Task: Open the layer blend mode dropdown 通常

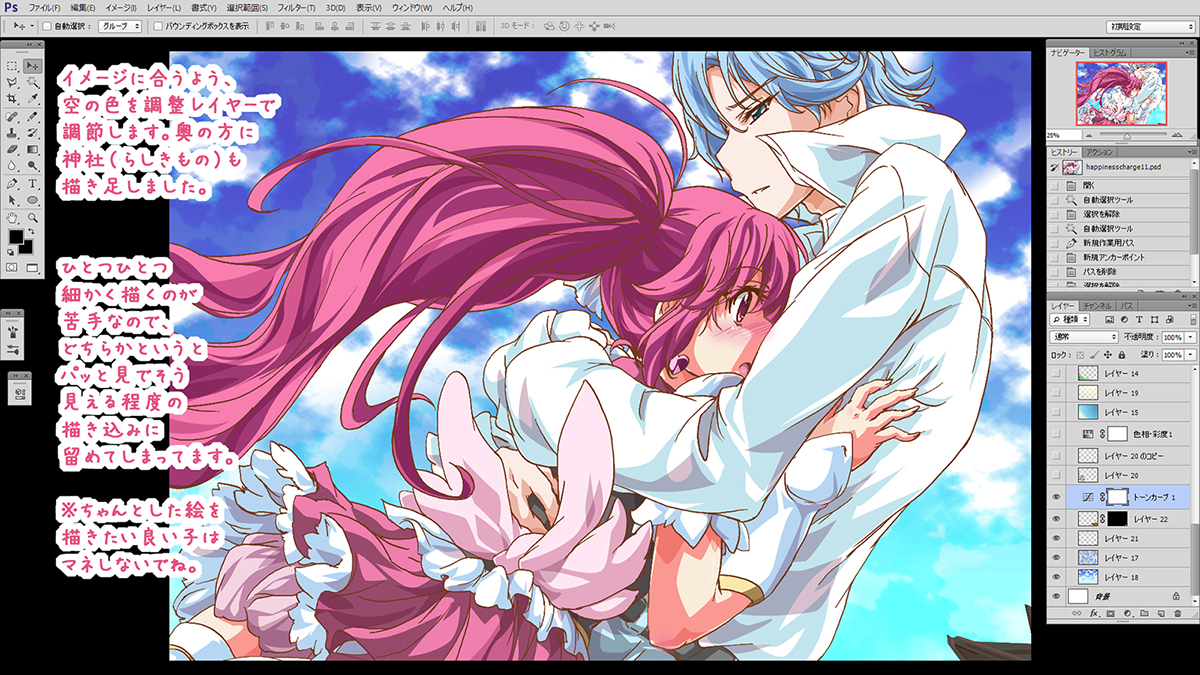Action: tap(1084, 338)
